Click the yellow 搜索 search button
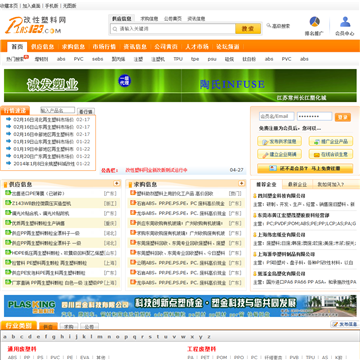Image resolution: width=360 pixels, height=360 pixels. (x=248, y=29)
